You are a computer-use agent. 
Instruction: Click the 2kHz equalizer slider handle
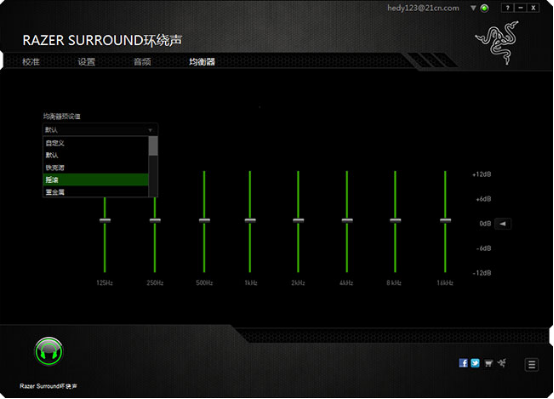[x=299, y=220]
